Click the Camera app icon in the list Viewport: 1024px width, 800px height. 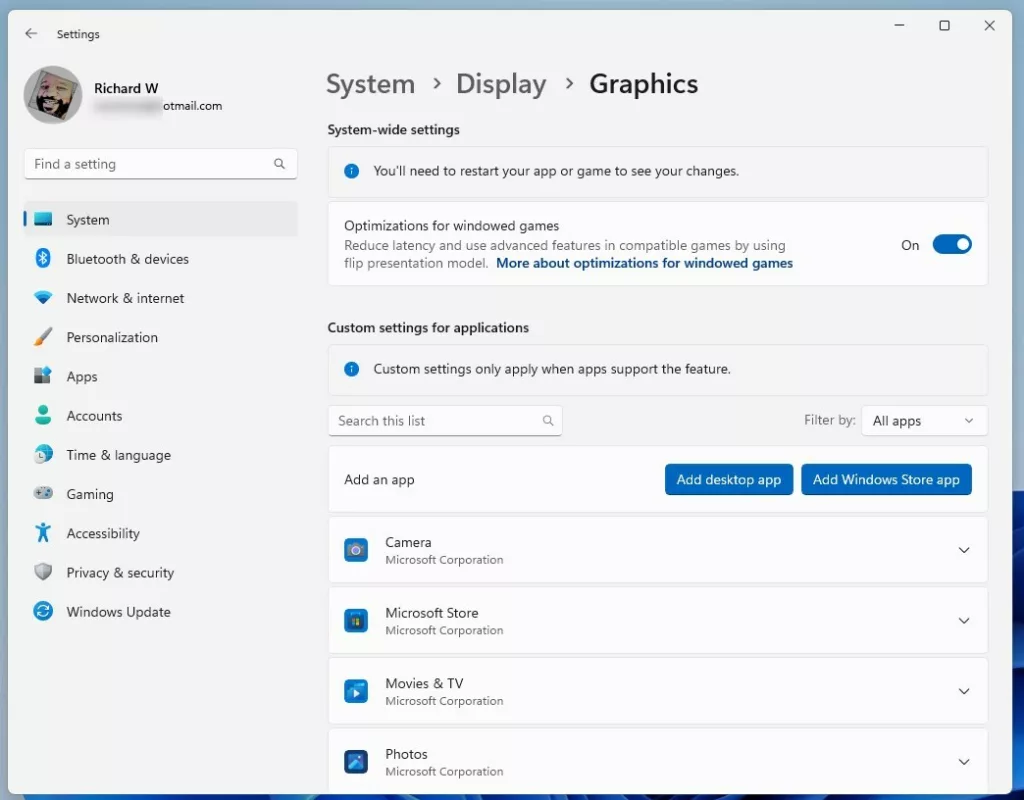pos(356,550)
